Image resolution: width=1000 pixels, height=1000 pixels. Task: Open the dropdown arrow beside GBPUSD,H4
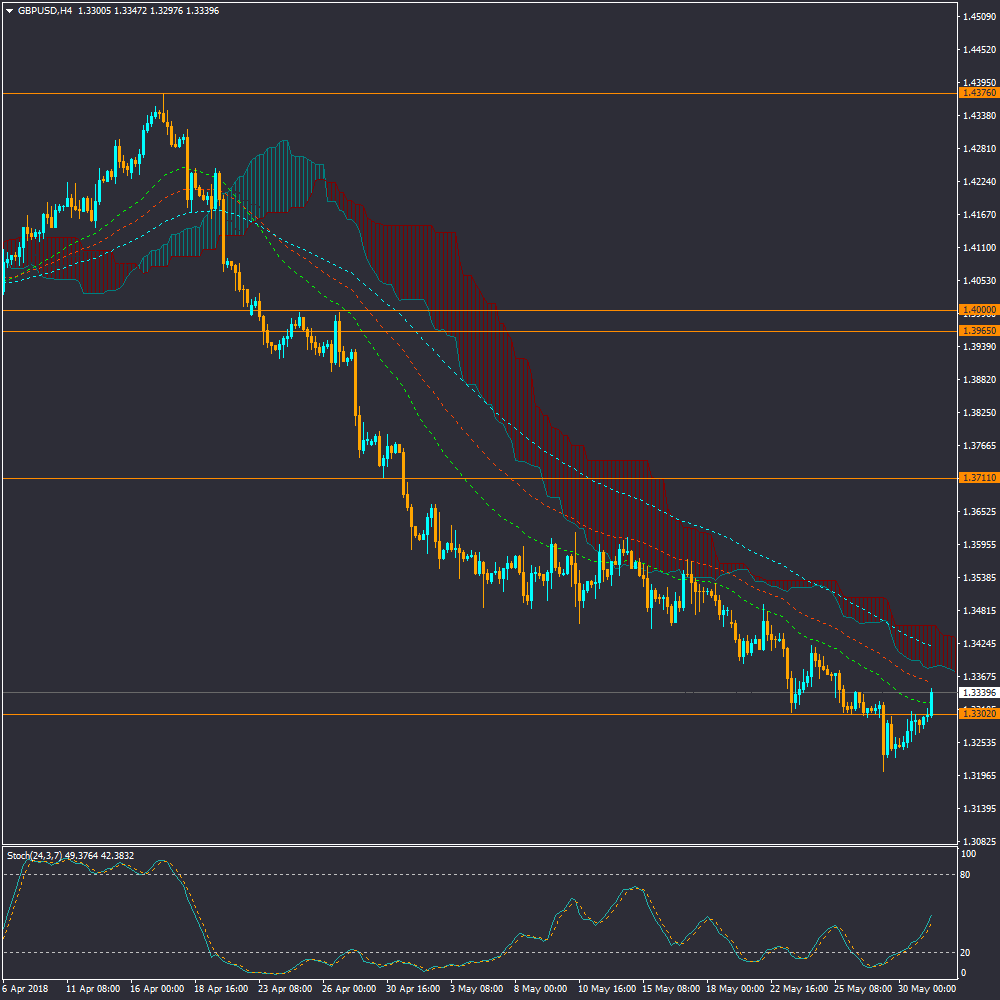pos(9,10)
